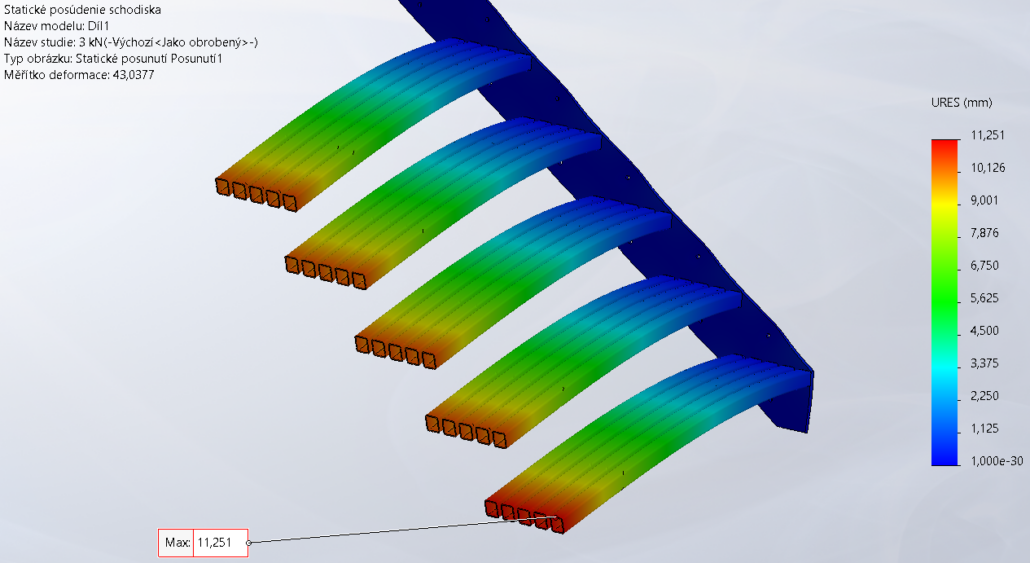Image resolution: width=1030 pixels, height=563 pixels.
Task: Click the legend value 1,125
Action: 984,428
